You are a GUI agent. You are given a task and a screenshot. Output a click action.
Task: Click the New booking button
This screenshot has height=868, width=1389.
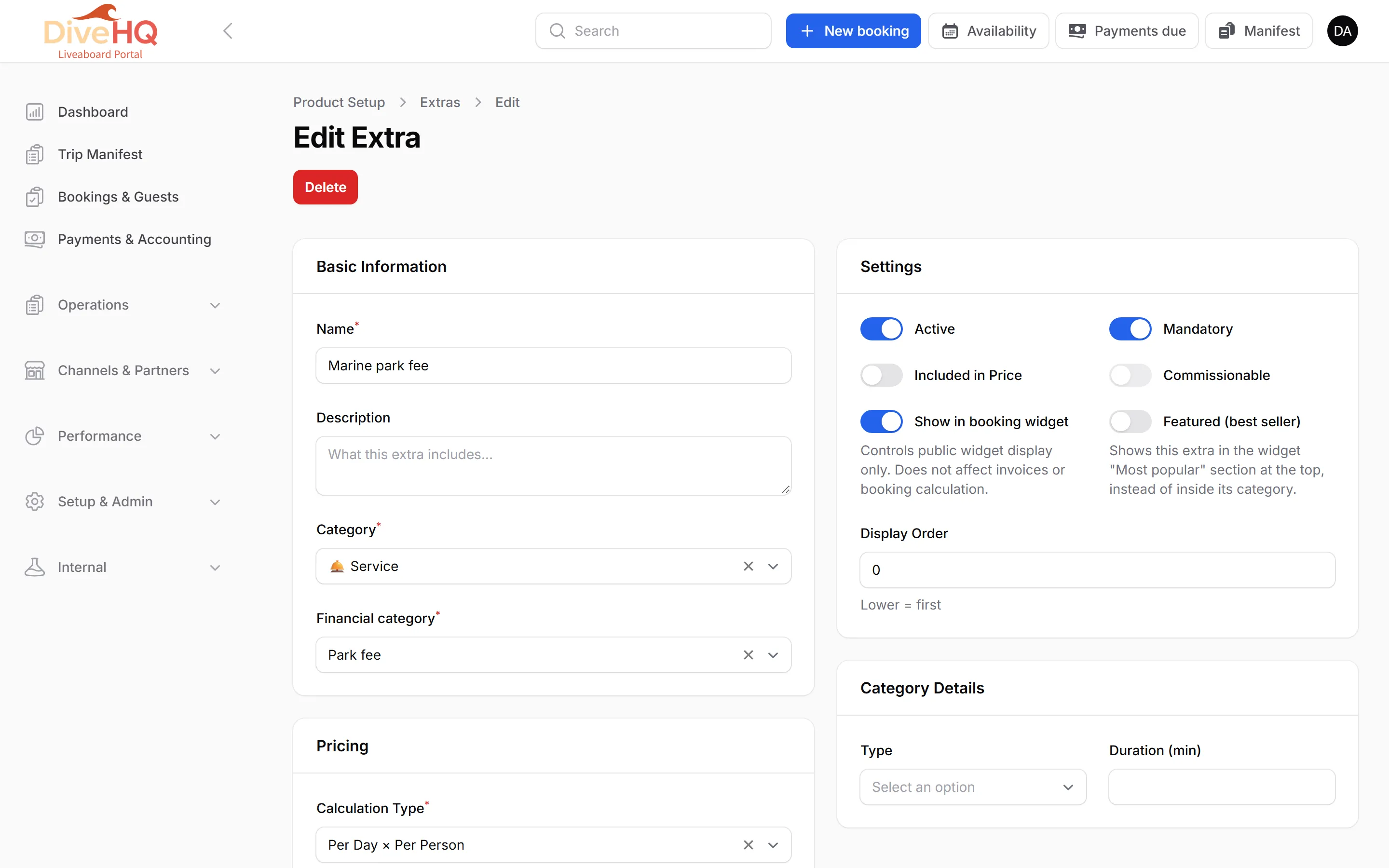click(x=853, y=31)
